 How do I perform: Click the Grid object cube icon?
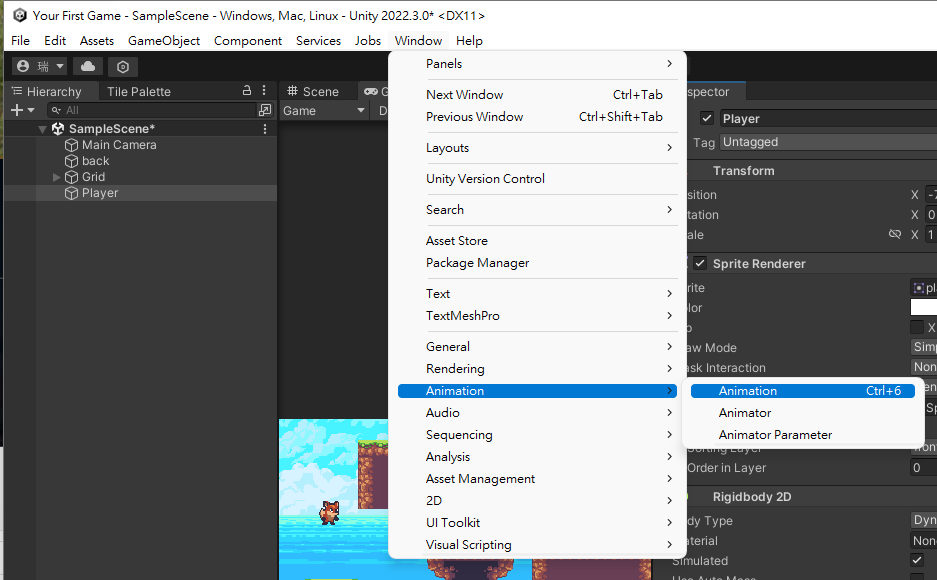(x=71, y=177)
